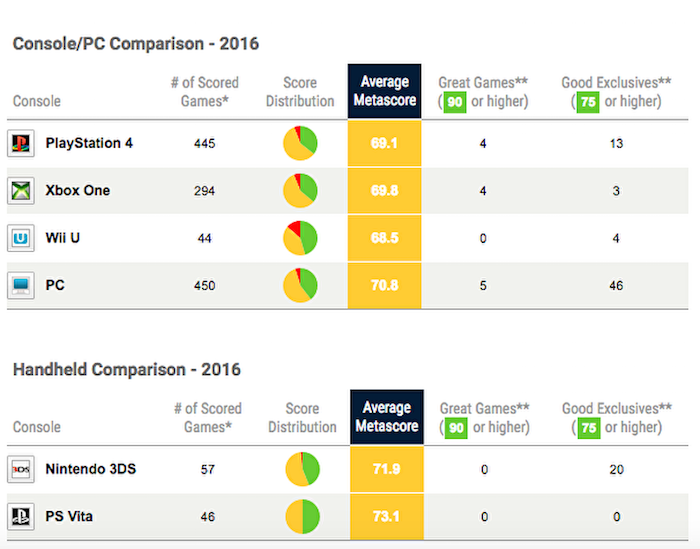Viewport: 700px width, 549px height.
Task: Click the Average Metascore header in console table
Action: click(x=385, y=91)
